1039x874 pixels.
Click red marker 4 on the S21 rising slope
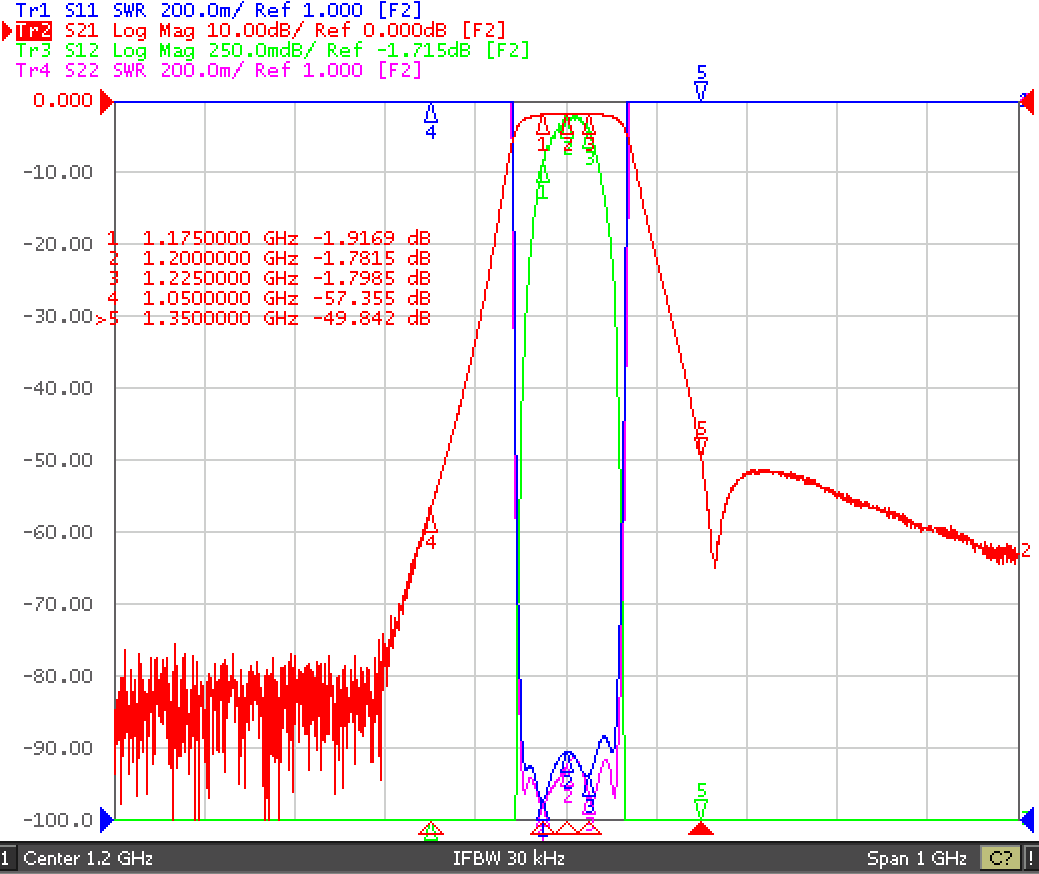point(431,521)
